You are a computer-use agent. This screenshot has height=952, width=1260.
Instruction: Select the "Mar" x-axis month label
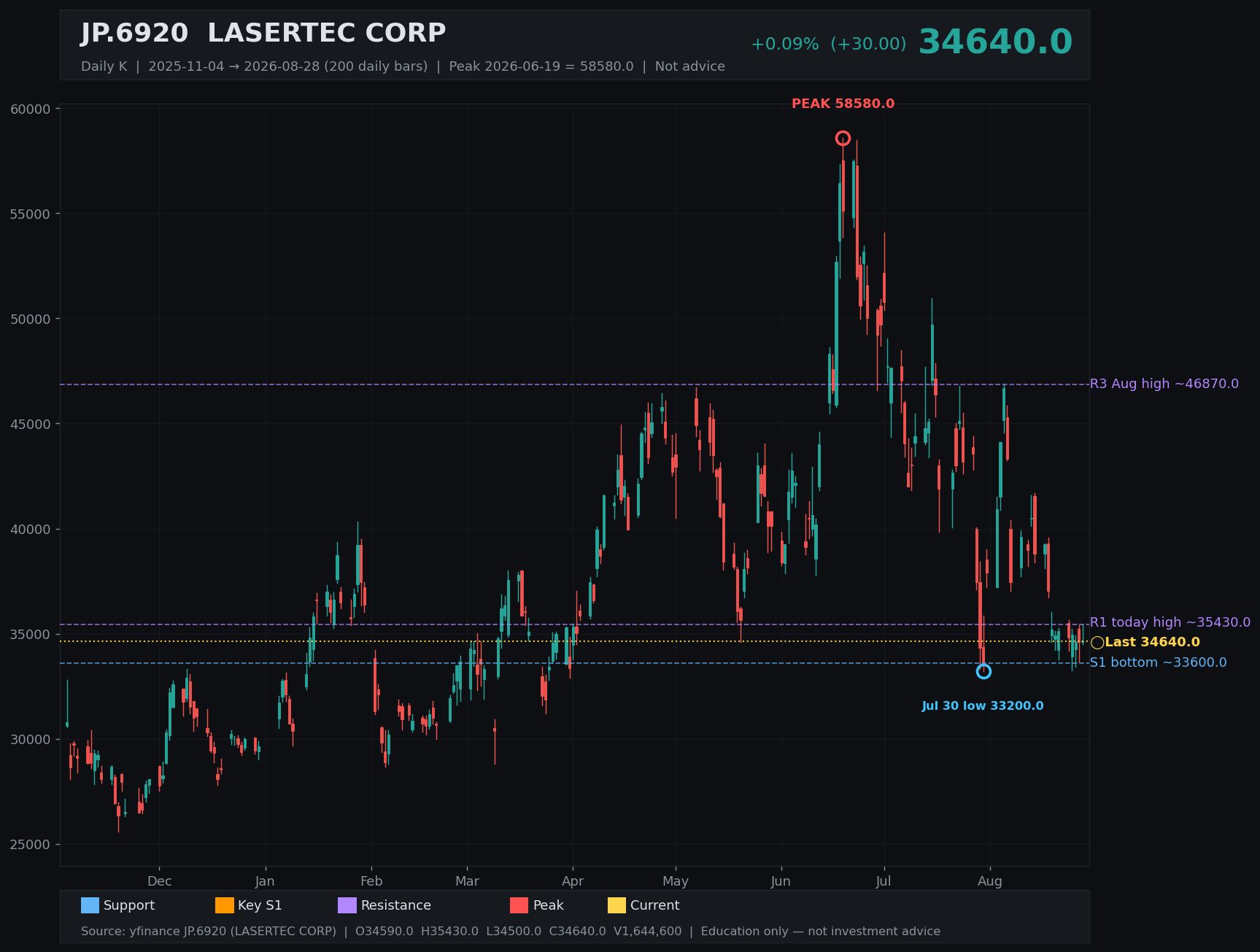(x=468, y=881)
